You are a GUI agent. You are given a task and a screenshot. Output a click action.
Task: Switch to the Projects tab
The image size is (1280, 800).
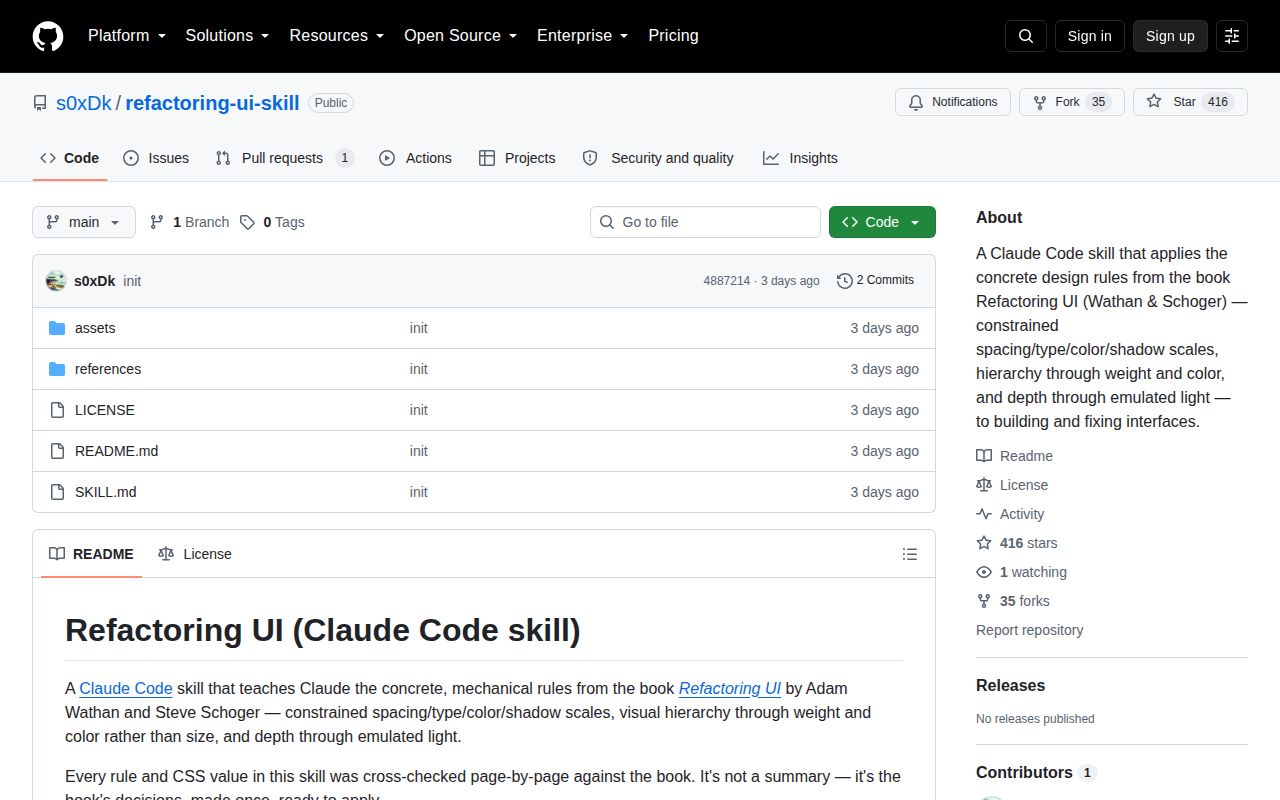tap(517, 158)
